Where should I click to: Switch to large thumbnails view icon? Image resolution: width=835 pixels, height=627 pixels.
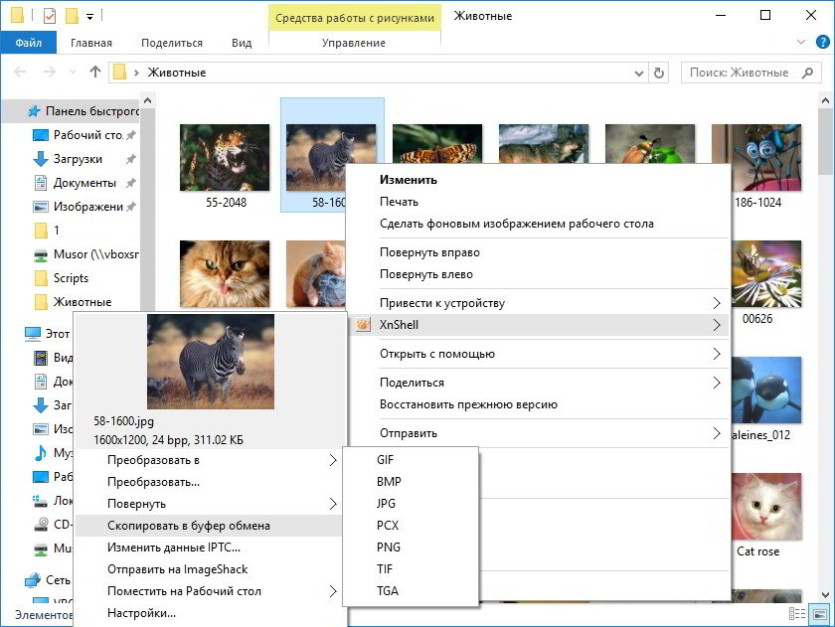point(820,614)
